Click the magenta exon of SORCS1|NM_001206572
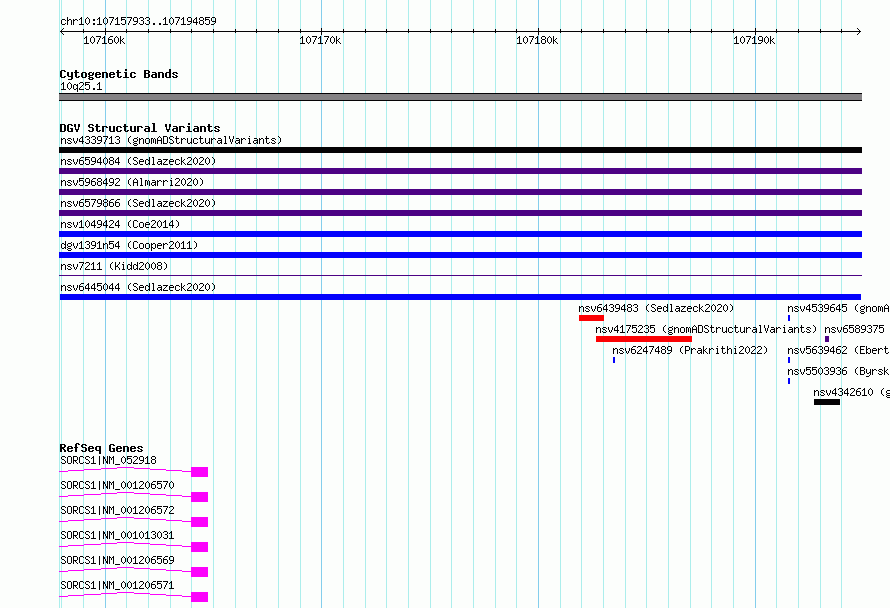 (200, 522)
